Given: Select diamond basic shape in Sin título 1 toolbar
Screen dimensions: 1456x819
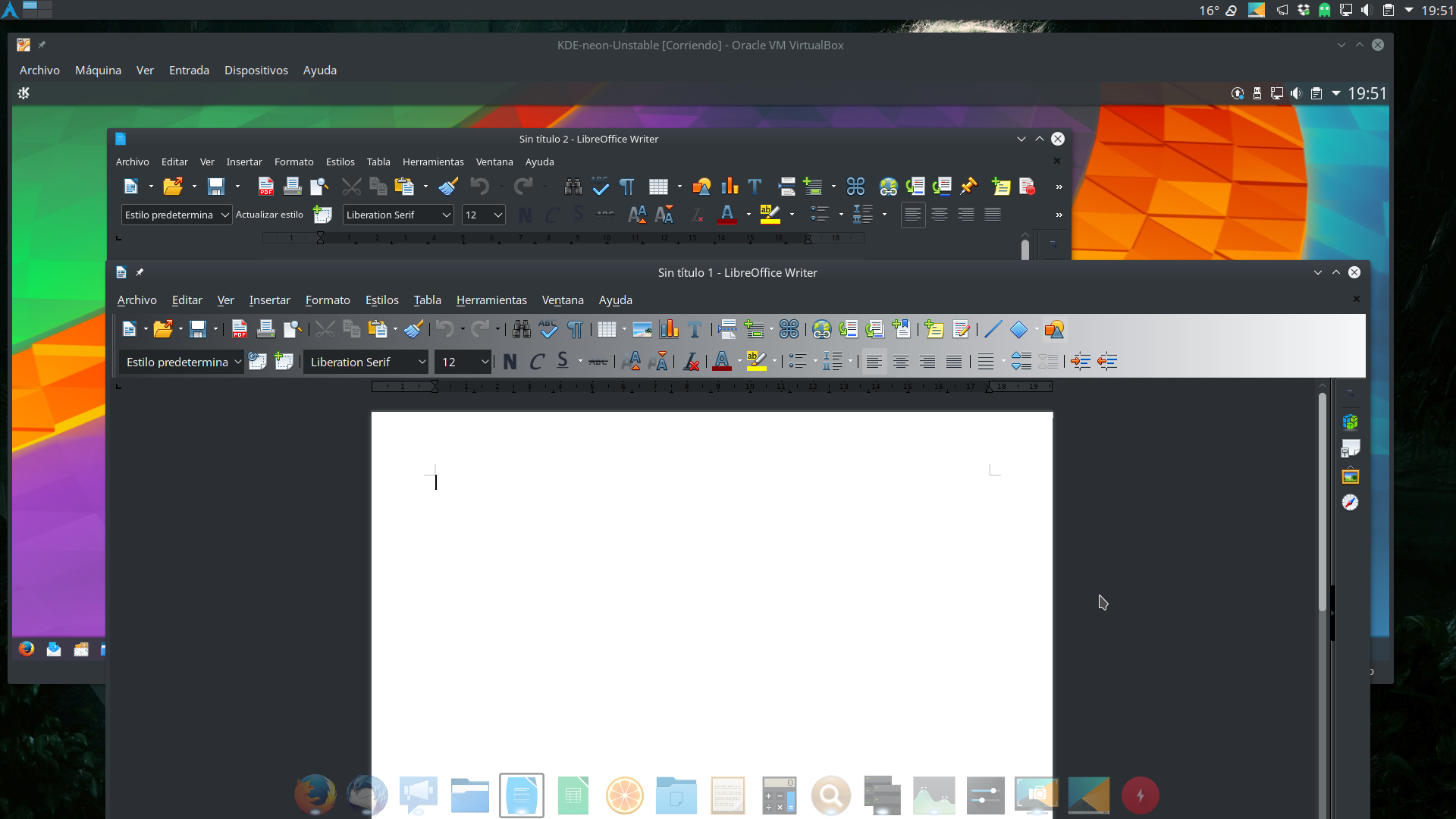Looking at the screenshot, I should pyautogui.click(x=1018, y=329).
